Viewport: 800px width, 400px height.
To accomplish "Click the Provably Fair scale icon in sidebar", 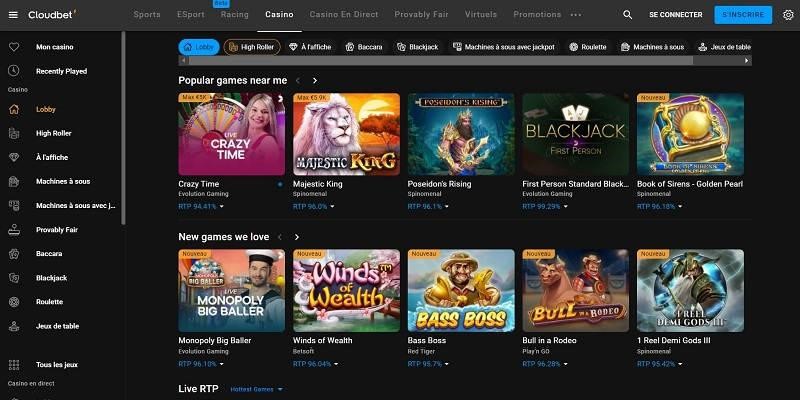I will [14, 230].
